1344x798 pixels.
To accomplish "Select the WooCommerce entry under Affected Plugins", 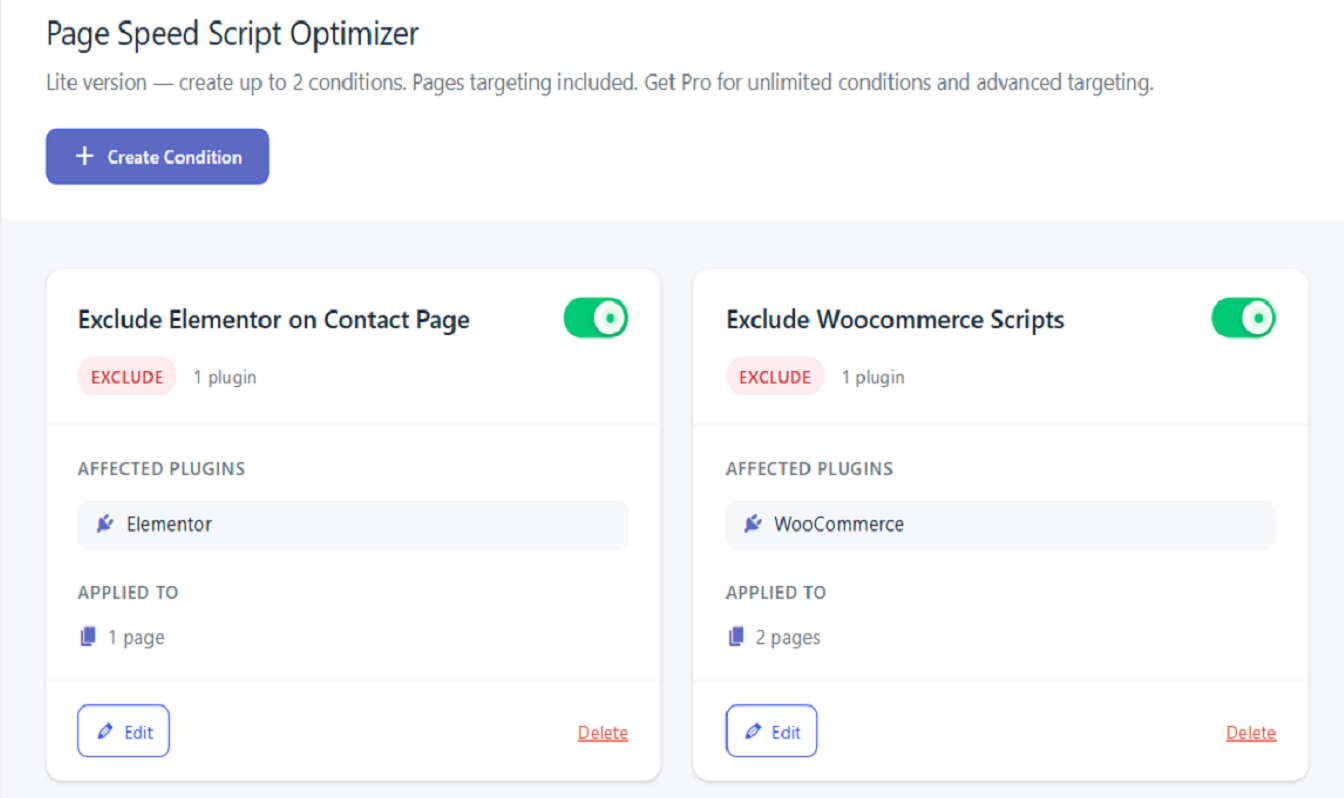I will click(1001, 524).
